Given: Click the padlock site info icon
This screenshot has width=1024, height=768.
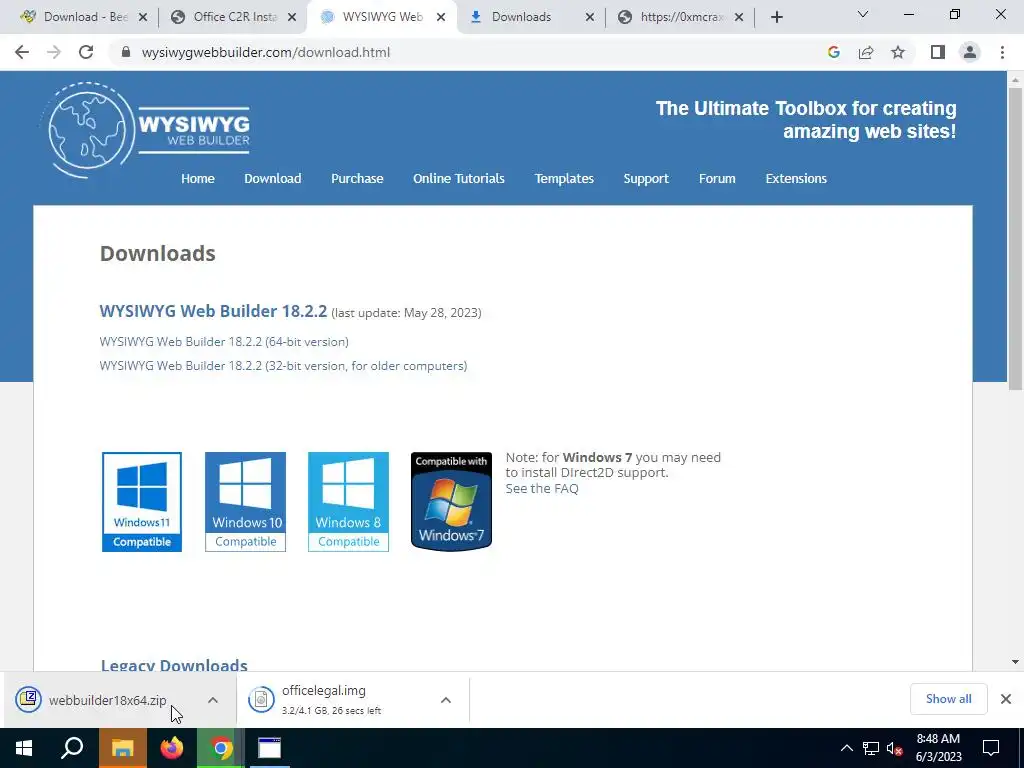Looking at the screenshot, I should (126, 52).
